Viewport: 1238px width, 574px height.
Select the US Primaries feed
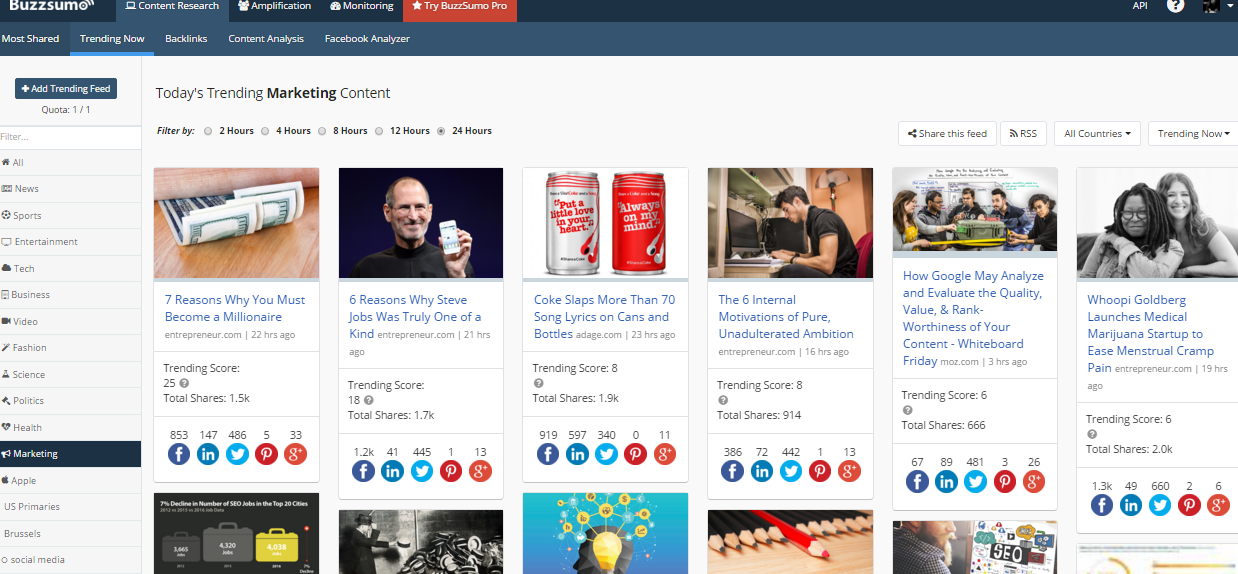pos(70,507)
